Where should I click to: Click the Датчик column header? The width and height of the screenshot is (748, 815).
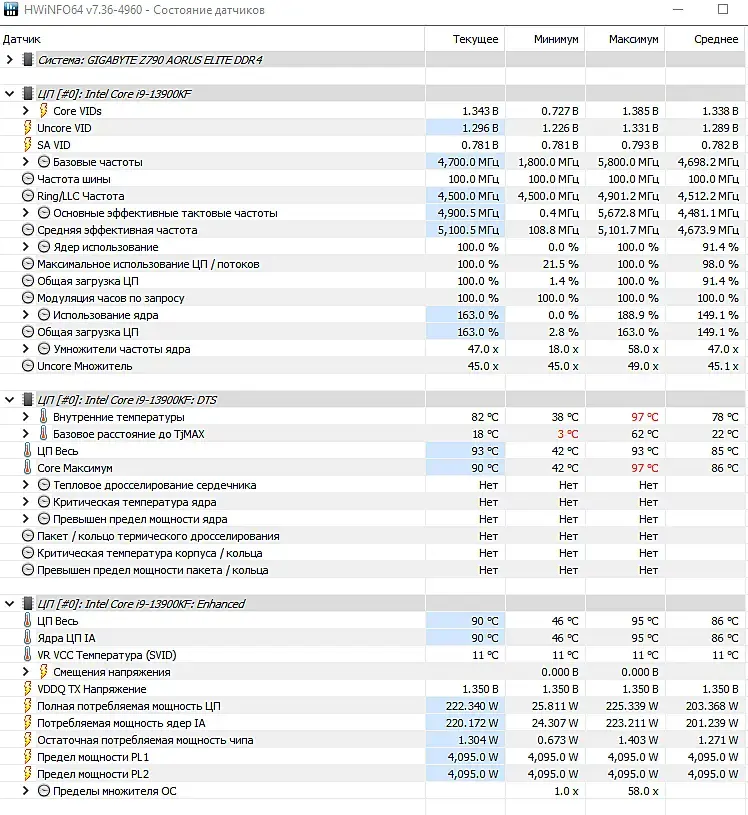[x=212, y=39]
